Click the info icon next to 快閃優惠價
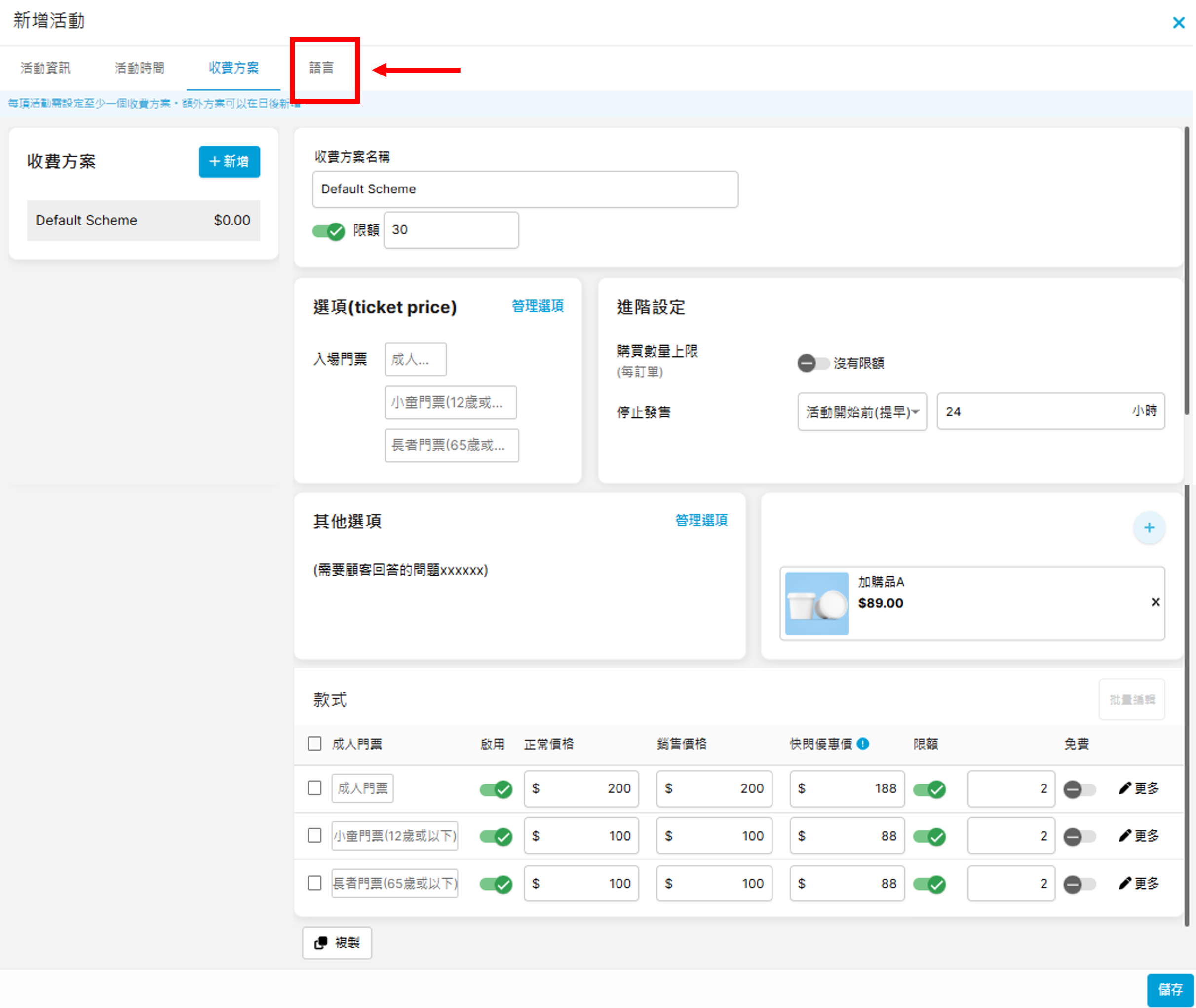The width and height of the screenshot is (1196, 1008). [863, 744]
